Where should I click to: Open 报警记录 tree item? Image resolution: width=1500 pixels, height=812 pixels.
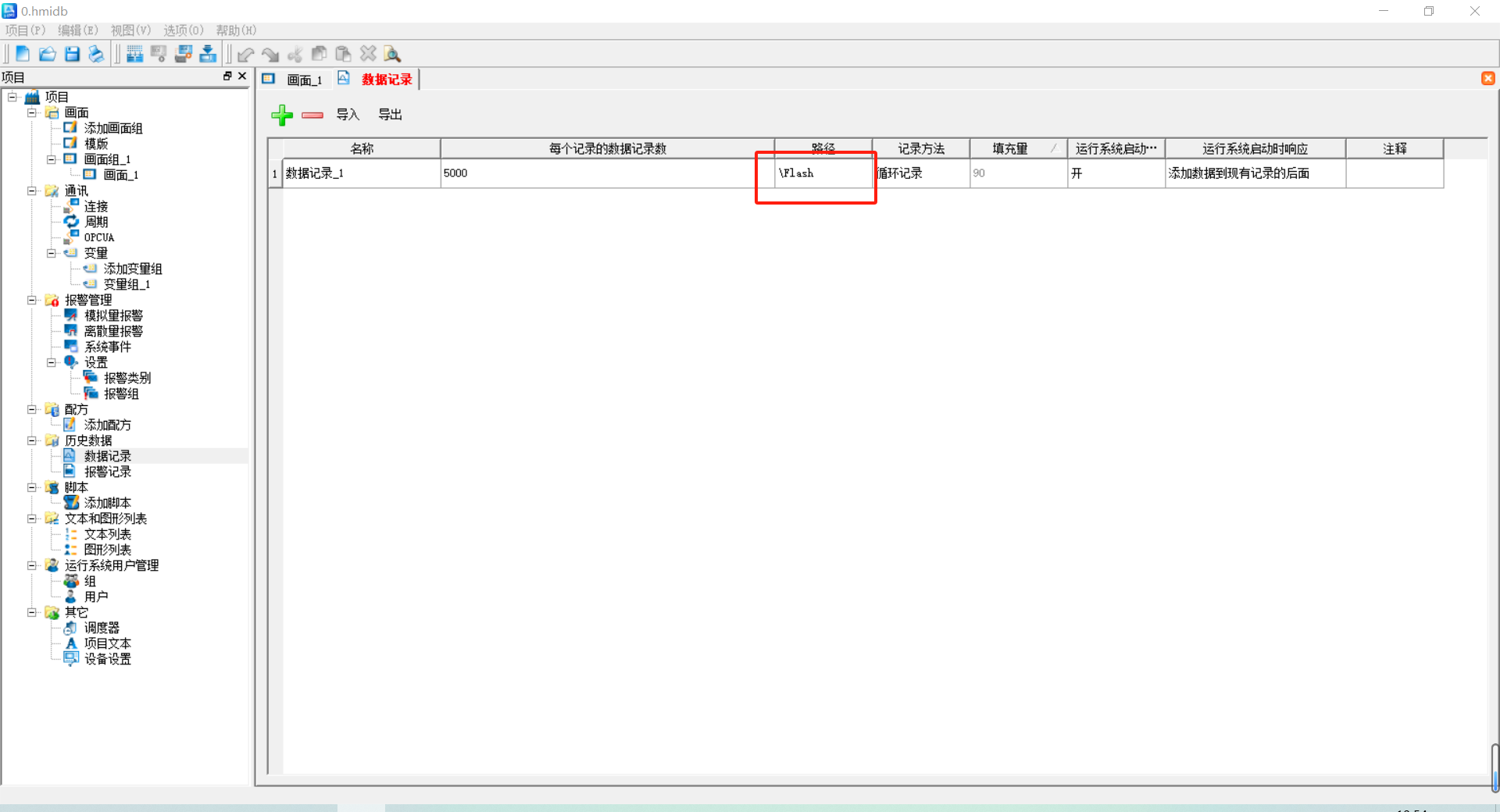pos(108,472)
